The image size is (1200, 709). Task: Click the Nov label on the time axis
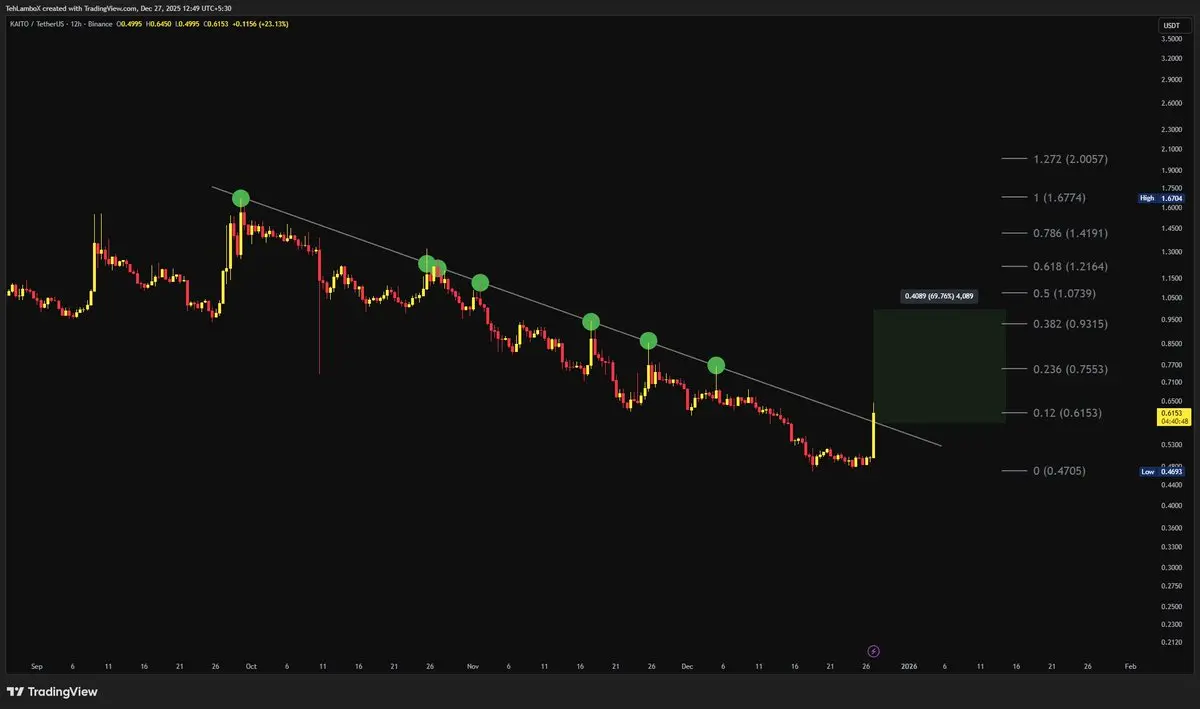[x=473, y=665]
